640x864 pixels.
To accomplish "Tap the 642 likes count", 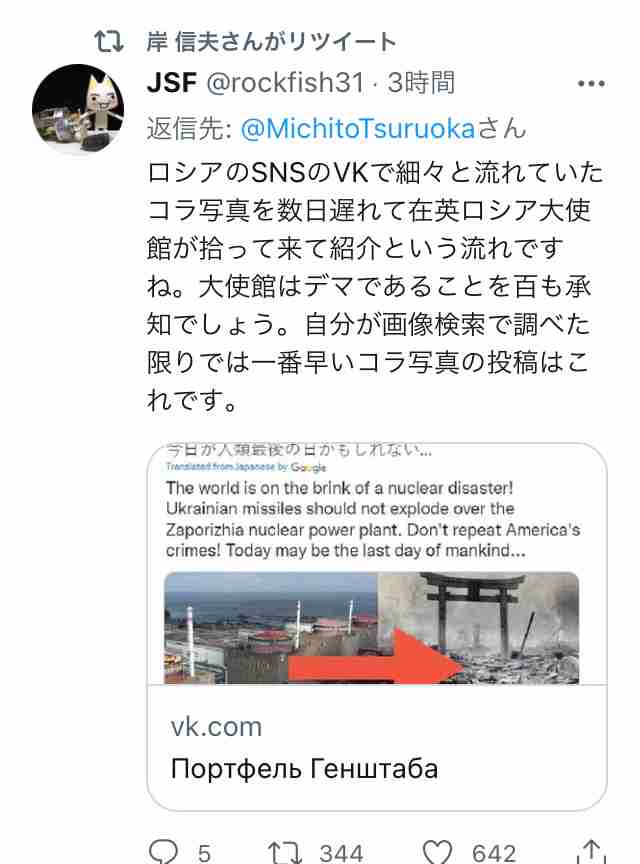I will coord(494,853).
